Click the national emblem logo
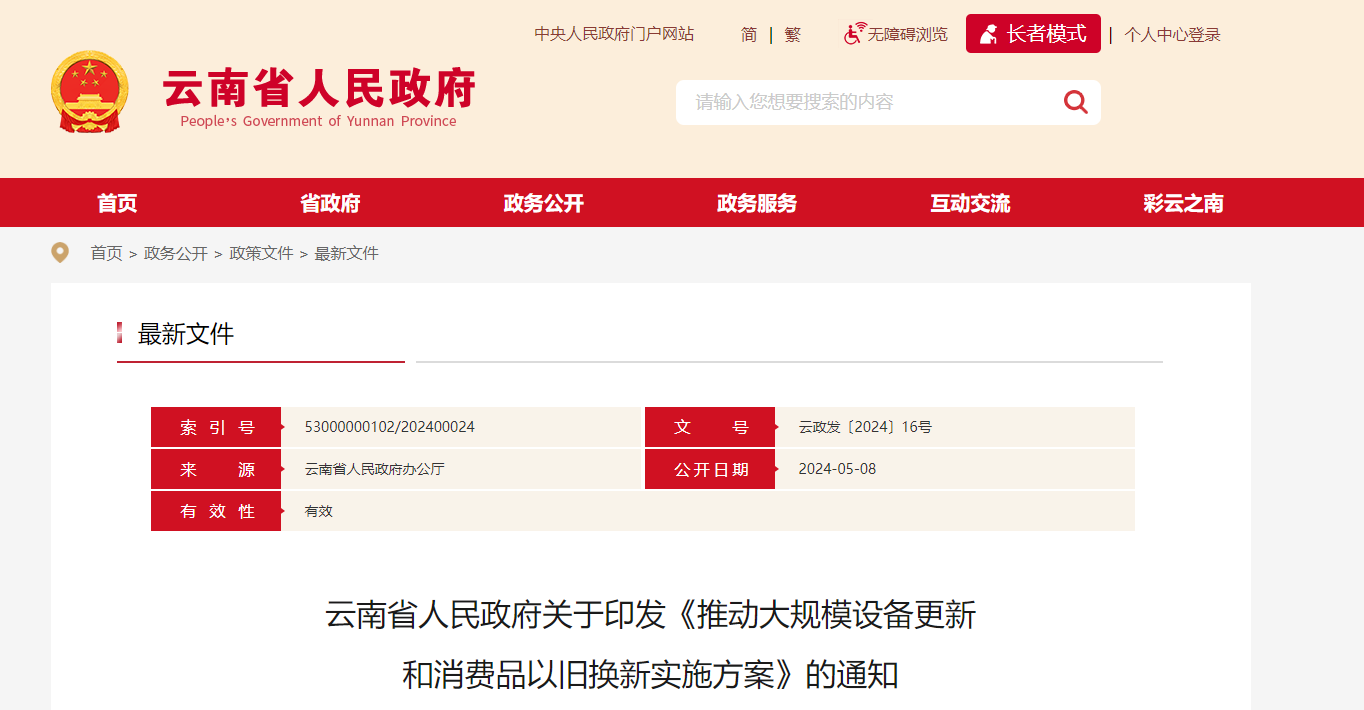1364x710 pixels. pyautogui.click(x=89, y=93)
